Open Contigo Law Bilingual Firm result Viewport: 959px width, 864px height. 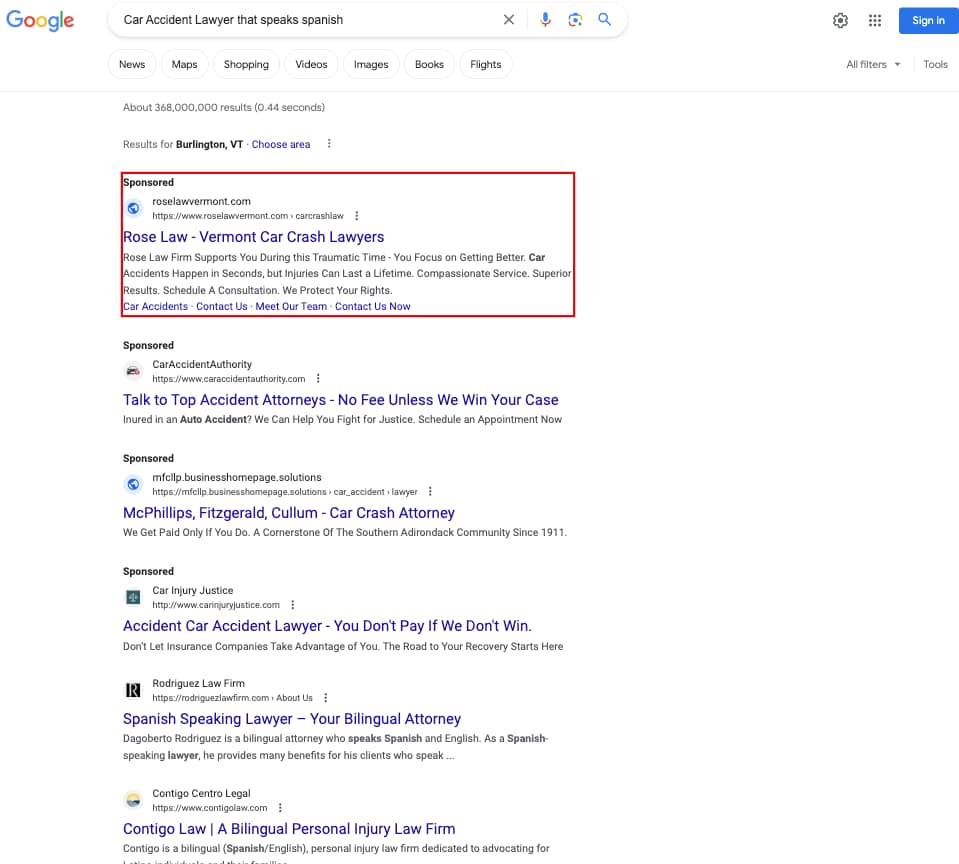coord(289,829)
